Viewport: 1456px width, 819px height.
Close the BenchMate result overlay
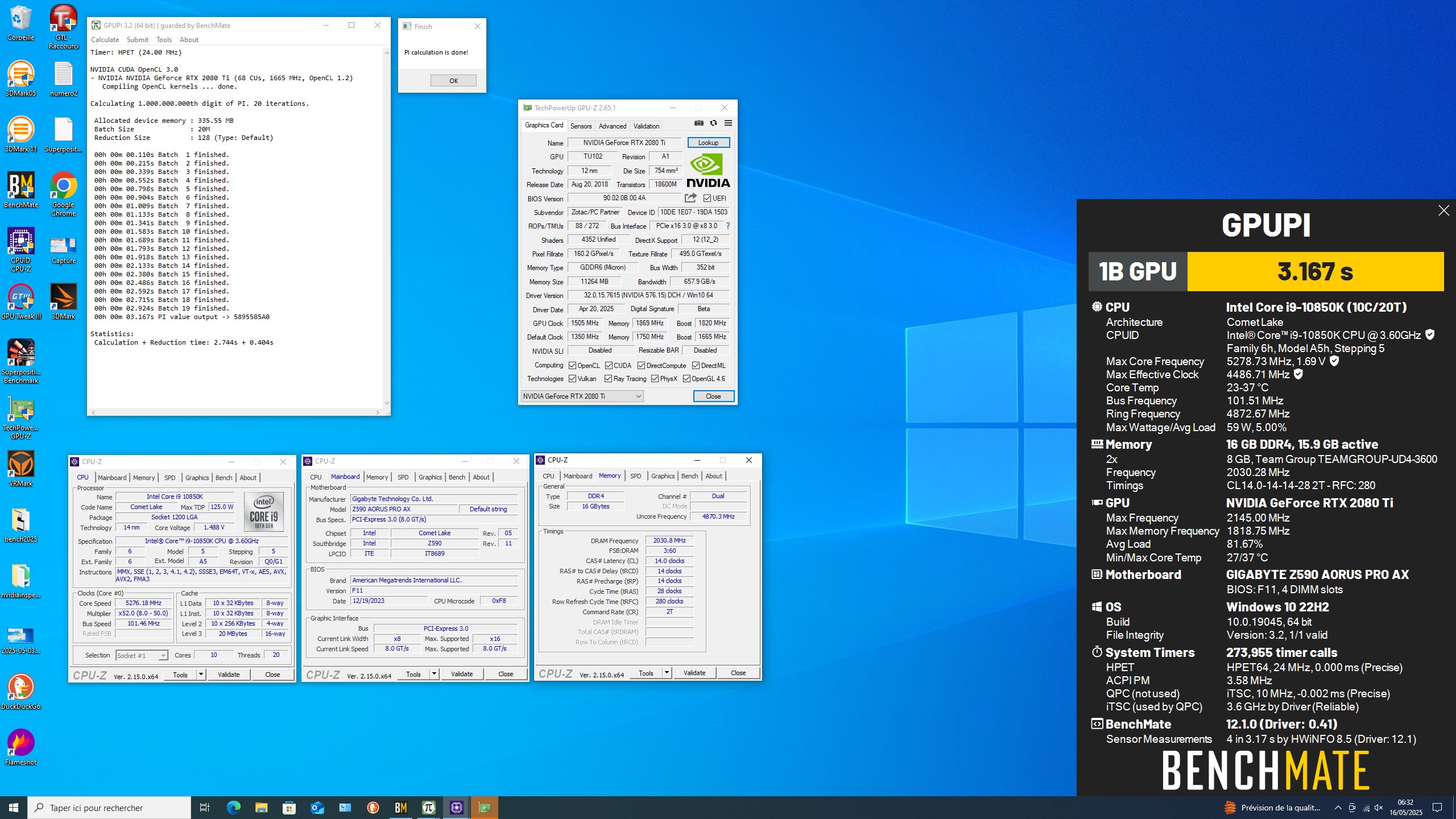click(1443, 210)
